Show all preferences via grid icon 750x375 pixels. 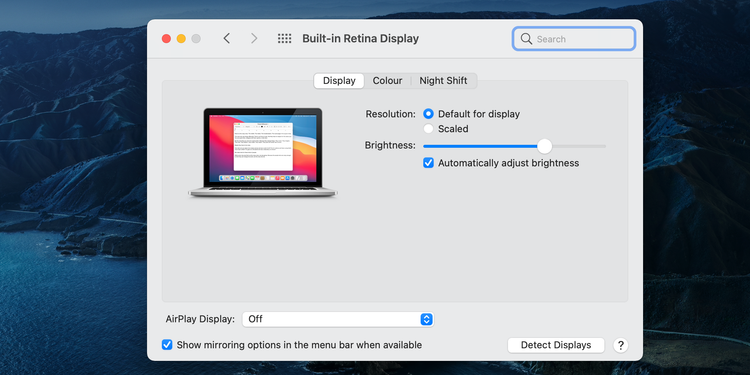[285, 39]
